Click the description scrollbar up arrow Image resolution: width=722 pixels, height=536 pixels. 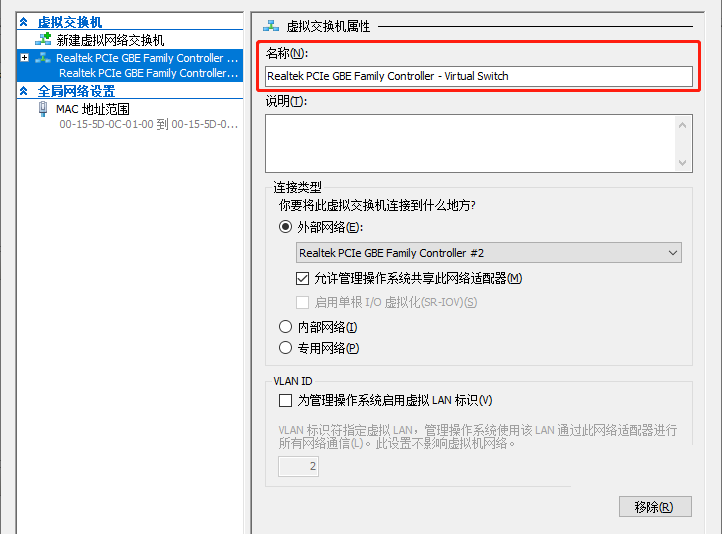[x=682, y=125]
